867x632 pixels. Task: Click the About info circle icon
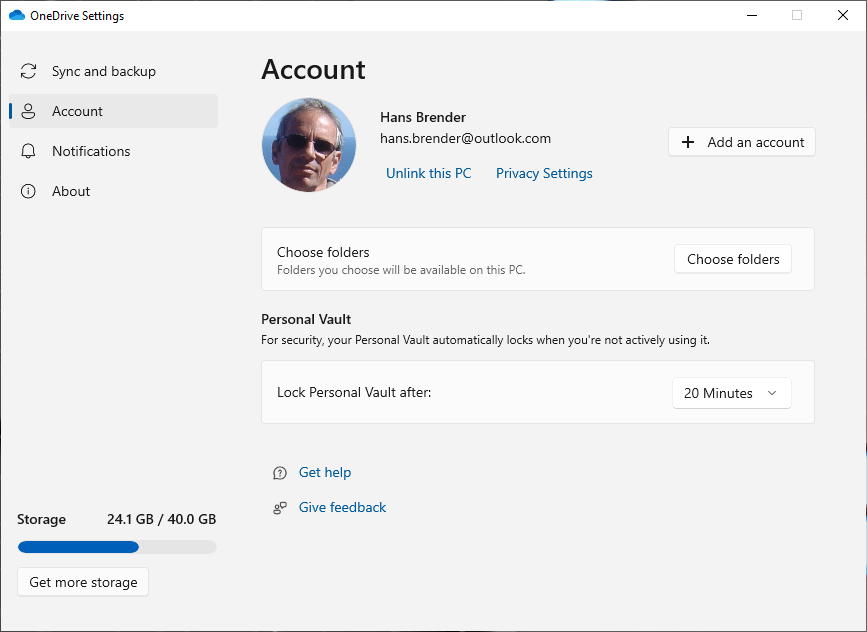tap(29, 192)
